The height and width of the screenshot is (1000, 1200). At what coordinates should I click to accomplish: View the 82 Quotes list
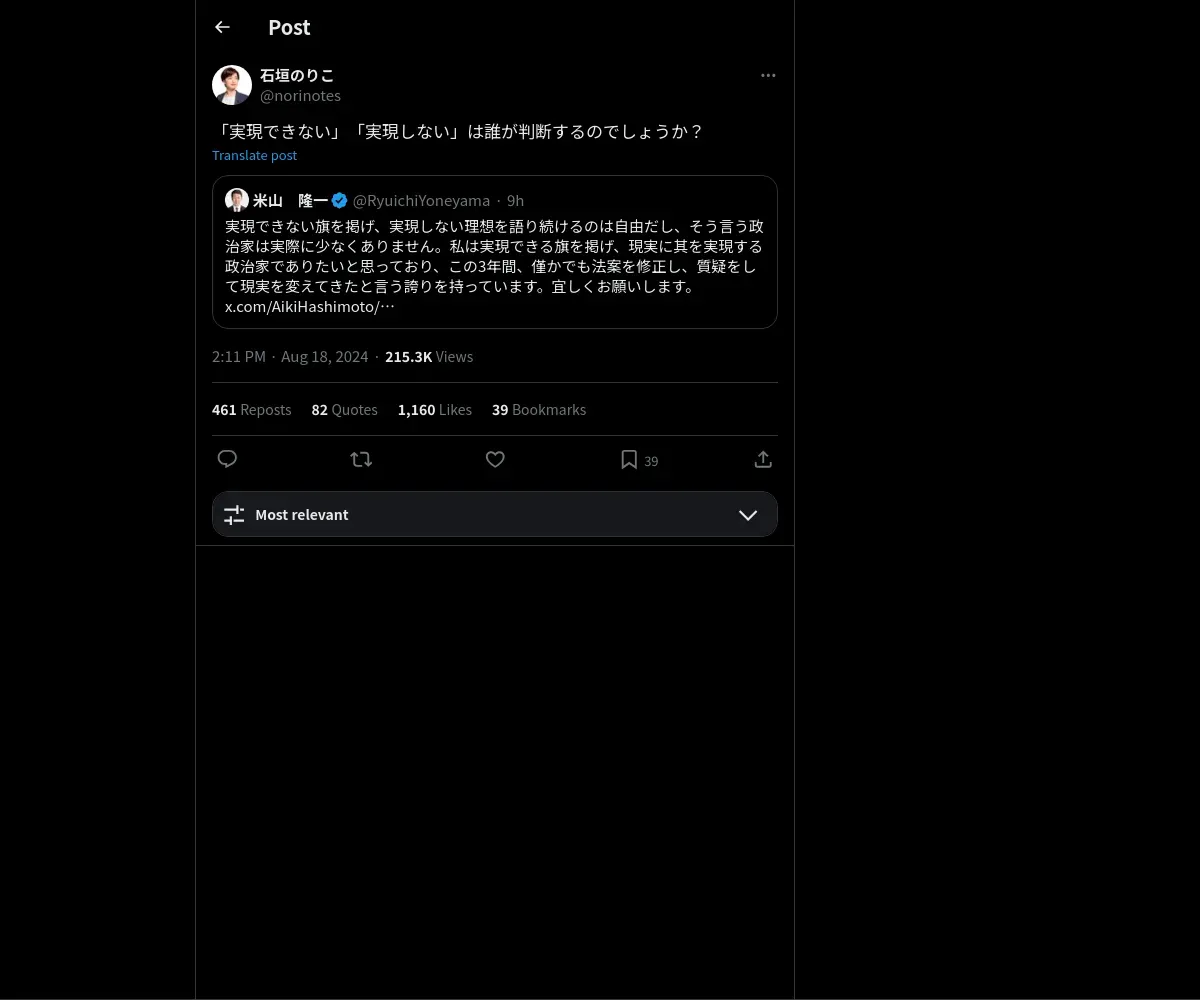click(x=345, y=410)
